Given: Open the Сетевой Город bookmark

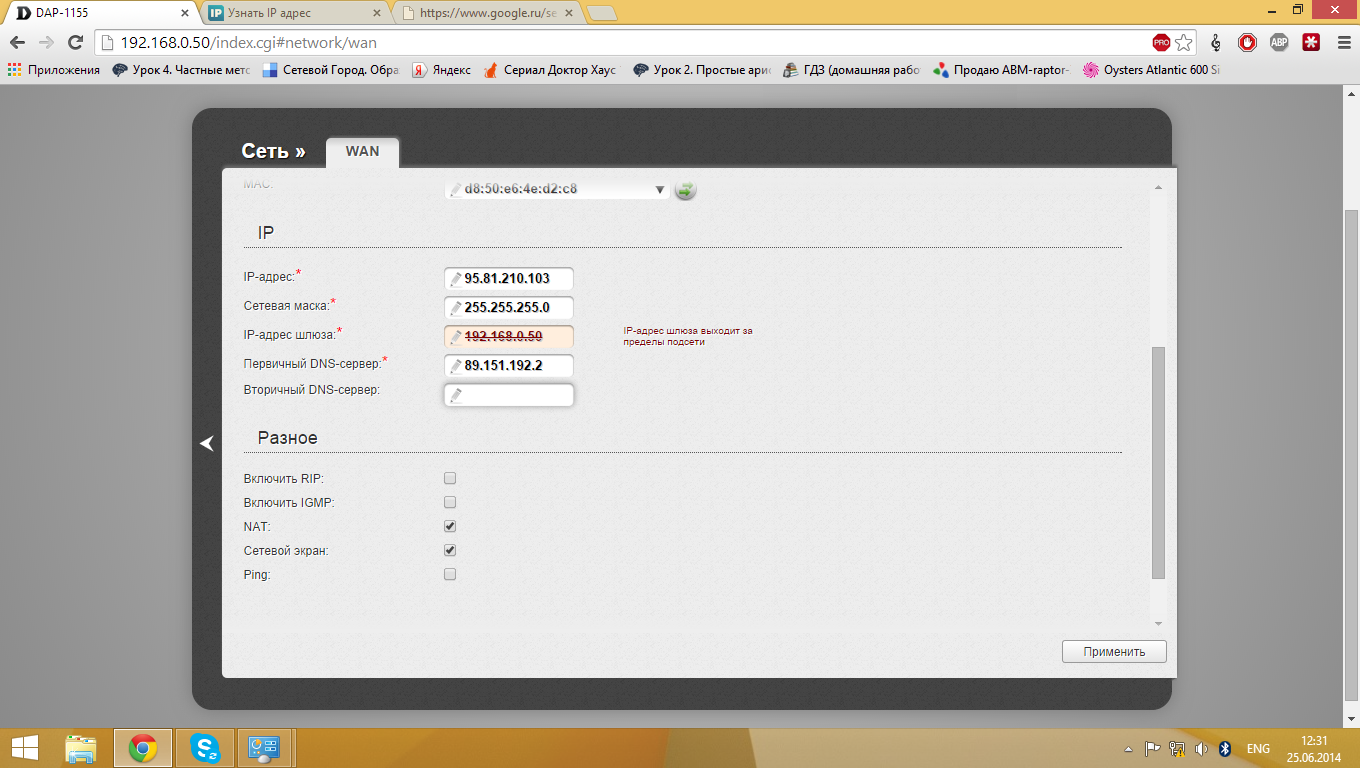Looking at the screenshot, I should click(330, 70).
